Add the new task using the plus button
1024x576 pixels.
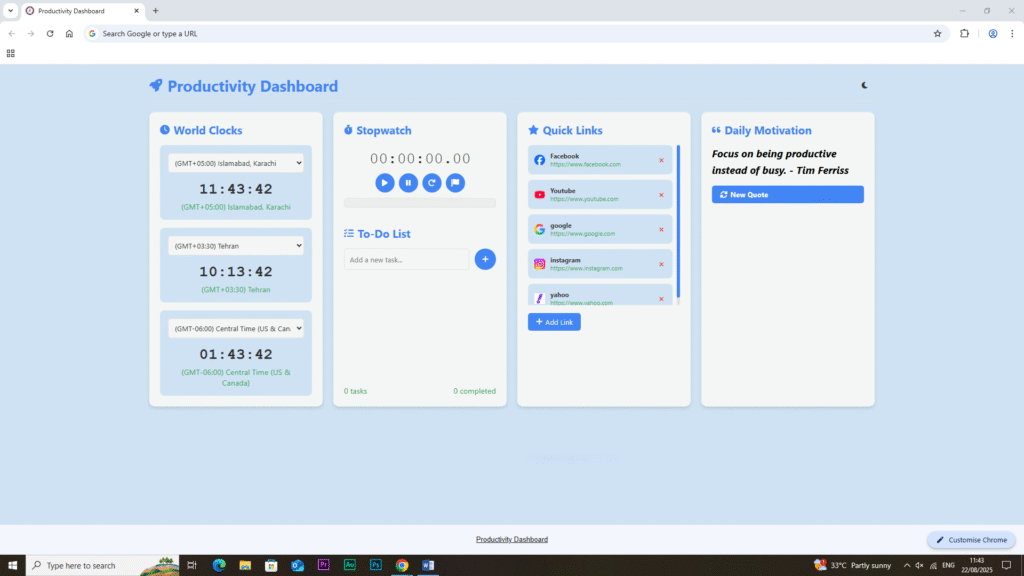485,259
